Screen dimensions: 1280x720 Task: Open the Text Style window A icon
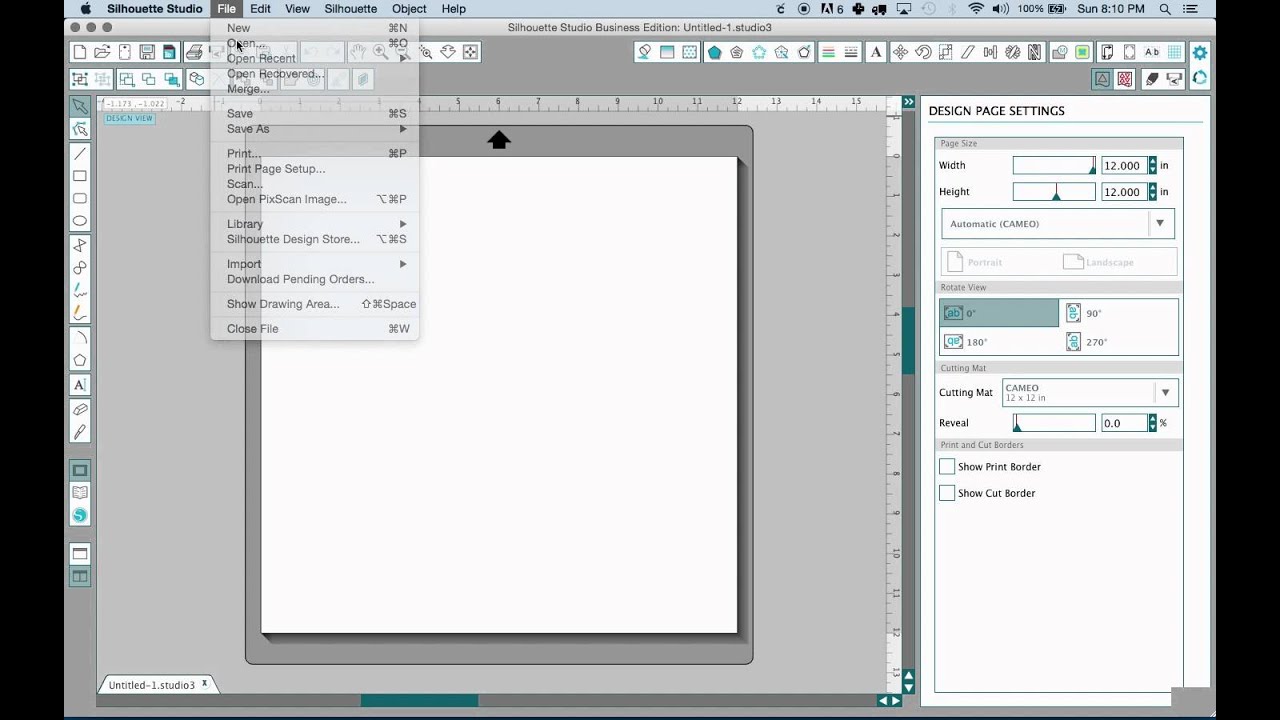pos(877,52)
